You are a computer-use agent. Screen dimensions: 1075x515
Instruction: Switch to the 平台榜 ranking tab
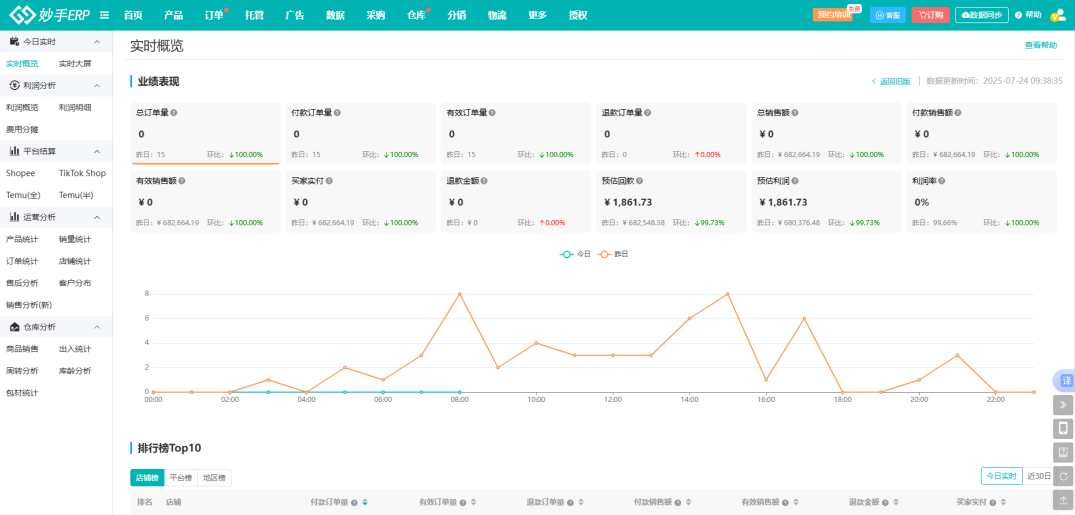tap(181, 477)
